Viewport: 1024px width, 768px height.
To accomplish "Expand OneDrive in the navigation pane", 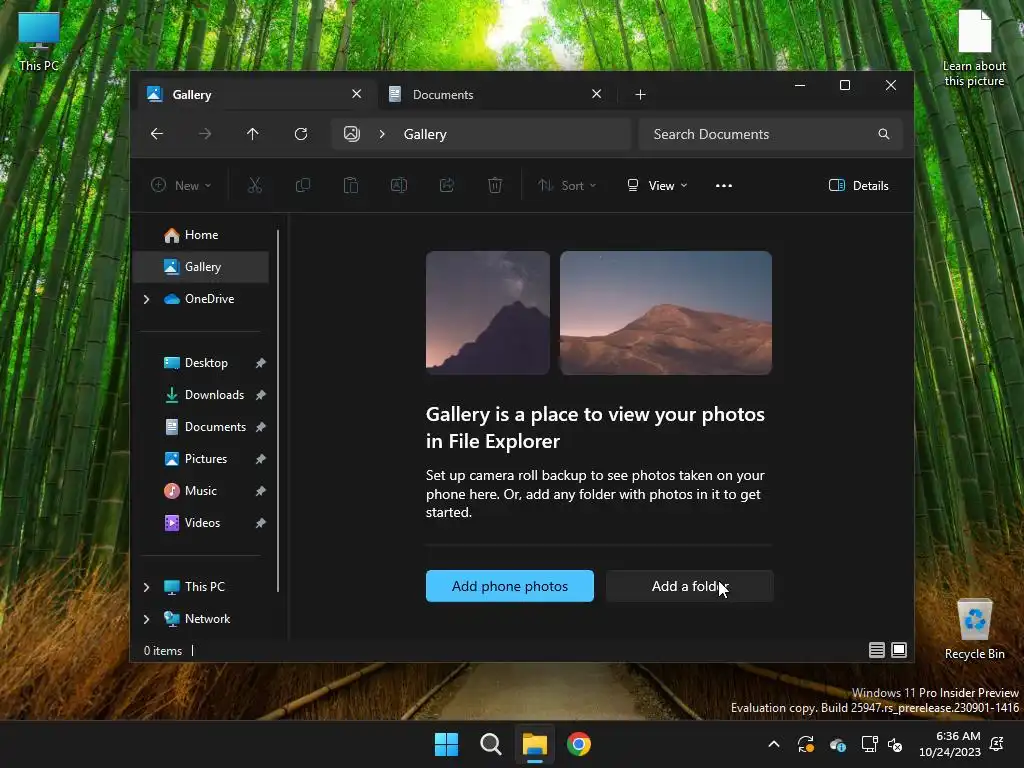I will coord(146,299).
